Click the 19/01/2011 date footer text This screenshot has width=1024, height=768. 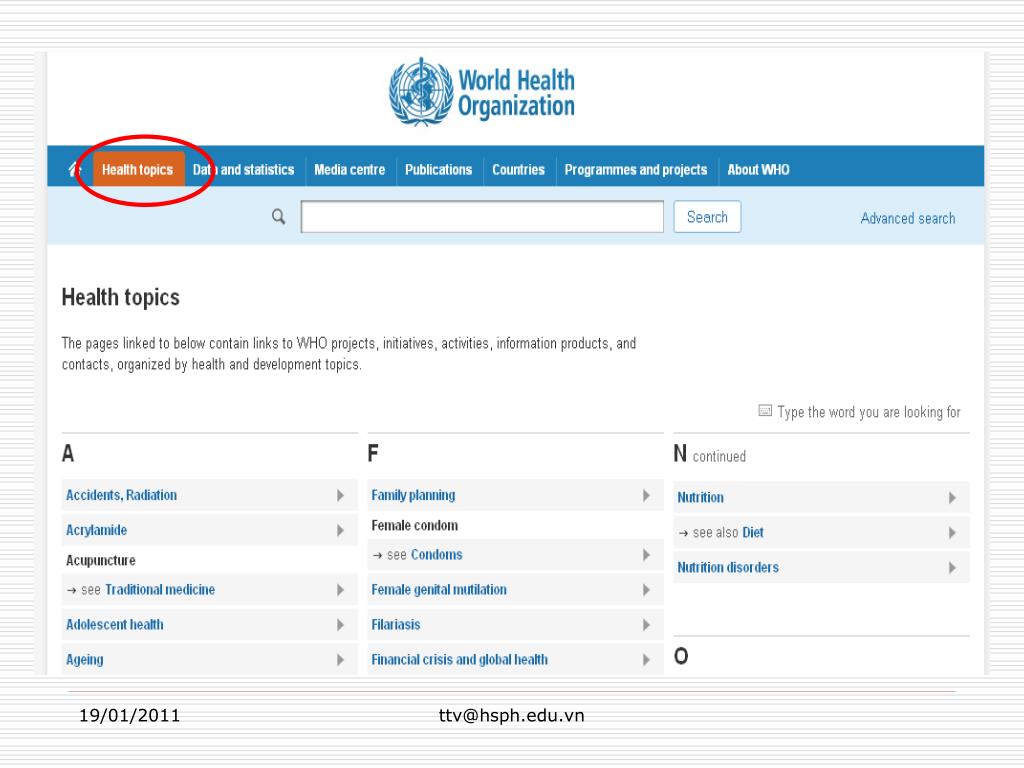pos(129,716)
